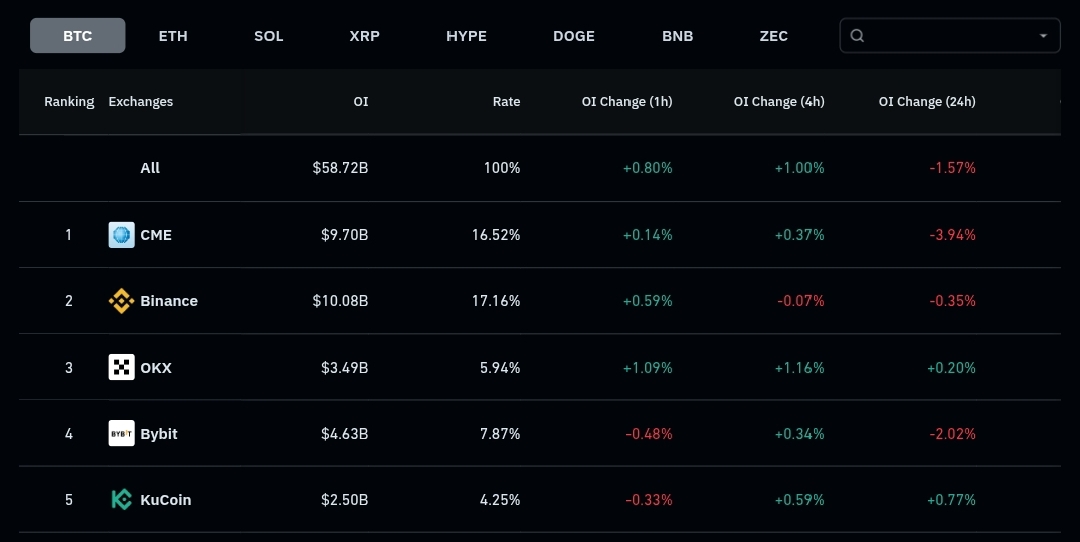Sort by the OI column header
Screen dimensions: 1080x542
tap(360, 102)
